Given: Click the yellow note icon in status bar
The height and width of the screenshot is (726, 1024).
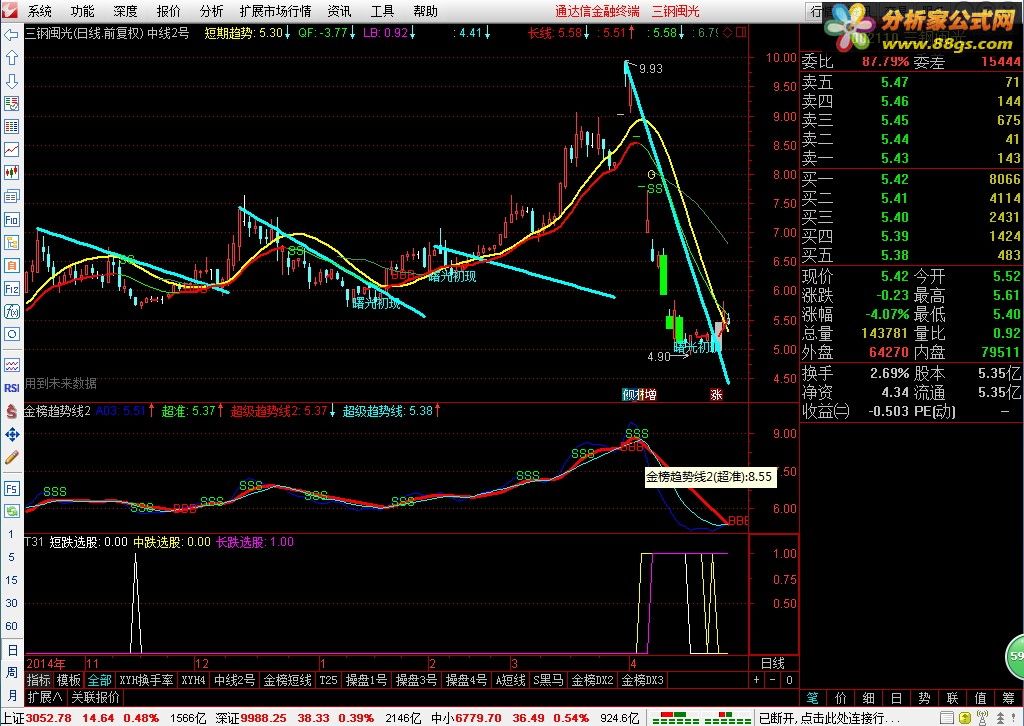Looking at the screenshot, I should click(965, 718).
